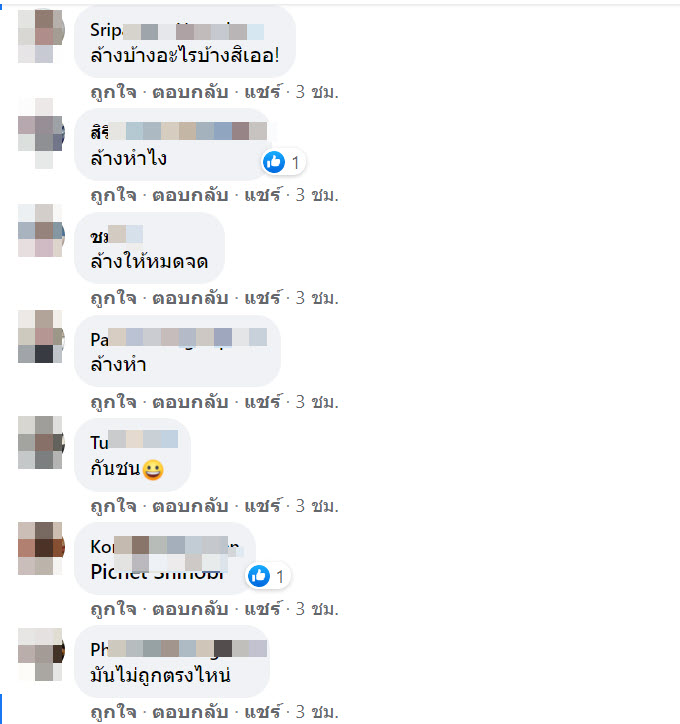Reply to the มันไม่ถูกตรงไหน่ comment
The width and height of the screenshot is (680, 724).
(190, 712)
